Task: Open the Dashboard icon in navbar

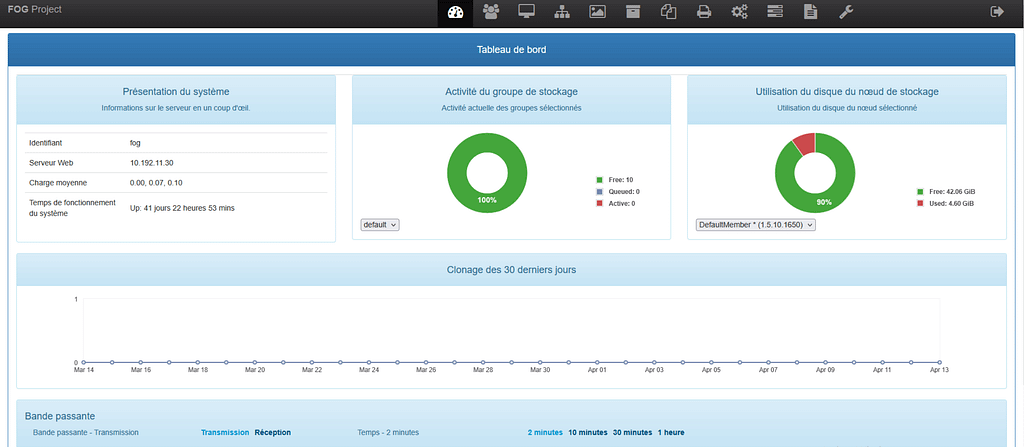Action: point(456,12)
